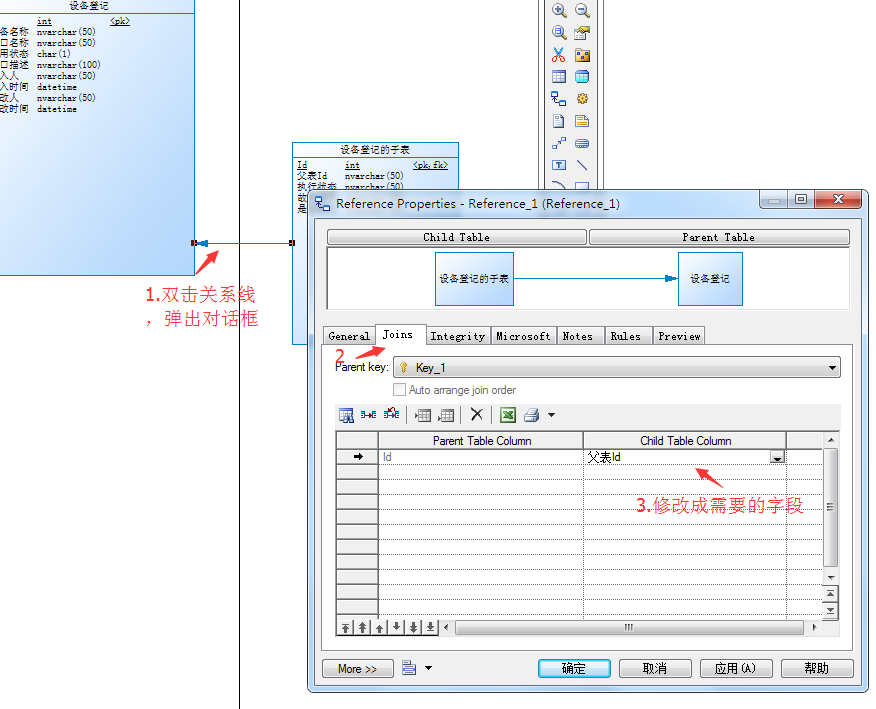
Task: Select the View tool with cyan grid
Action: point(582,77)
